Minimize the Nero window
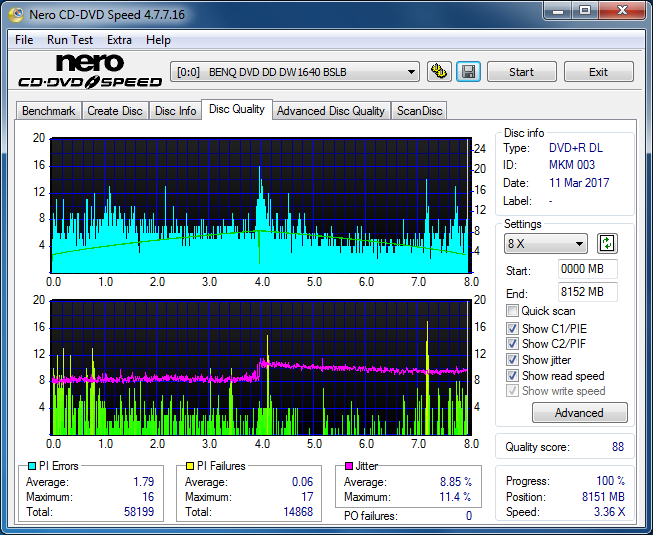653x535 pixels. 558,10
